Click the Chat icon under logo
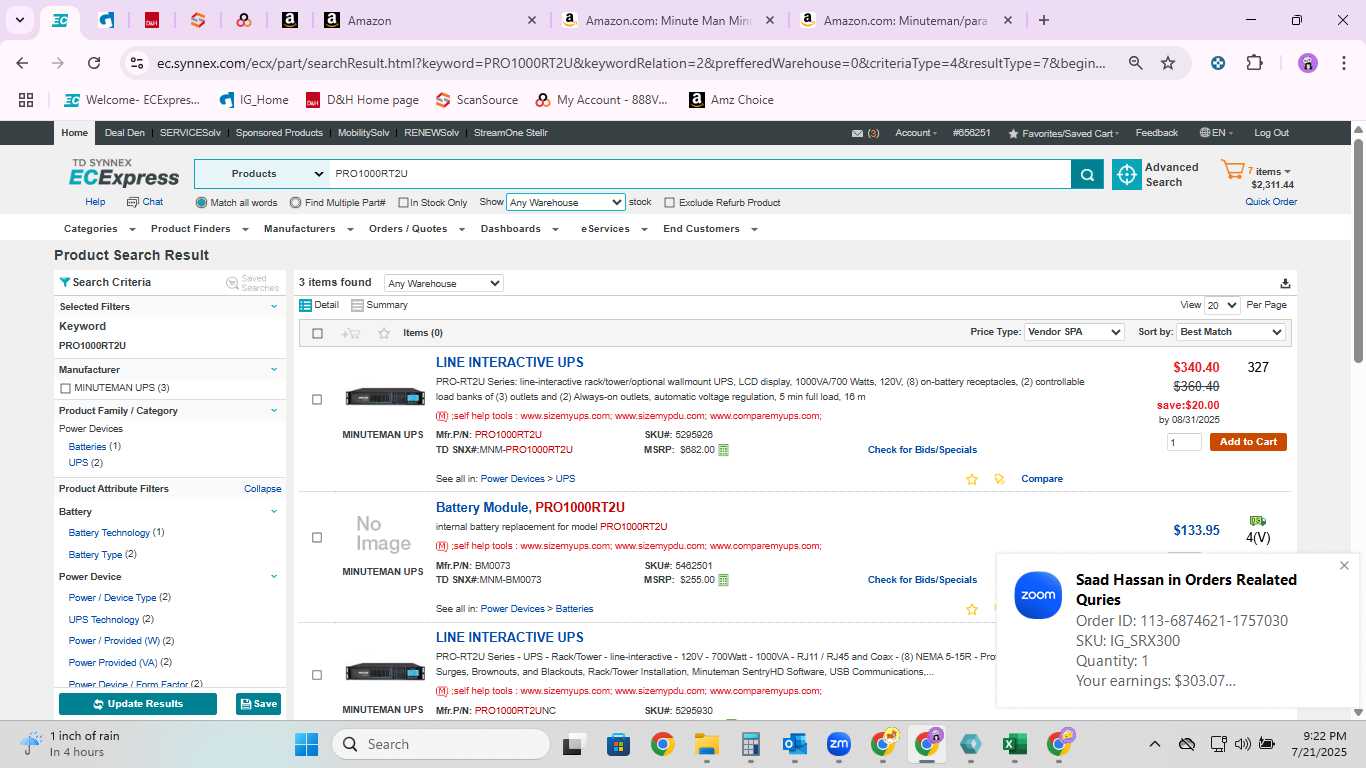 click(x=133, y=202)
